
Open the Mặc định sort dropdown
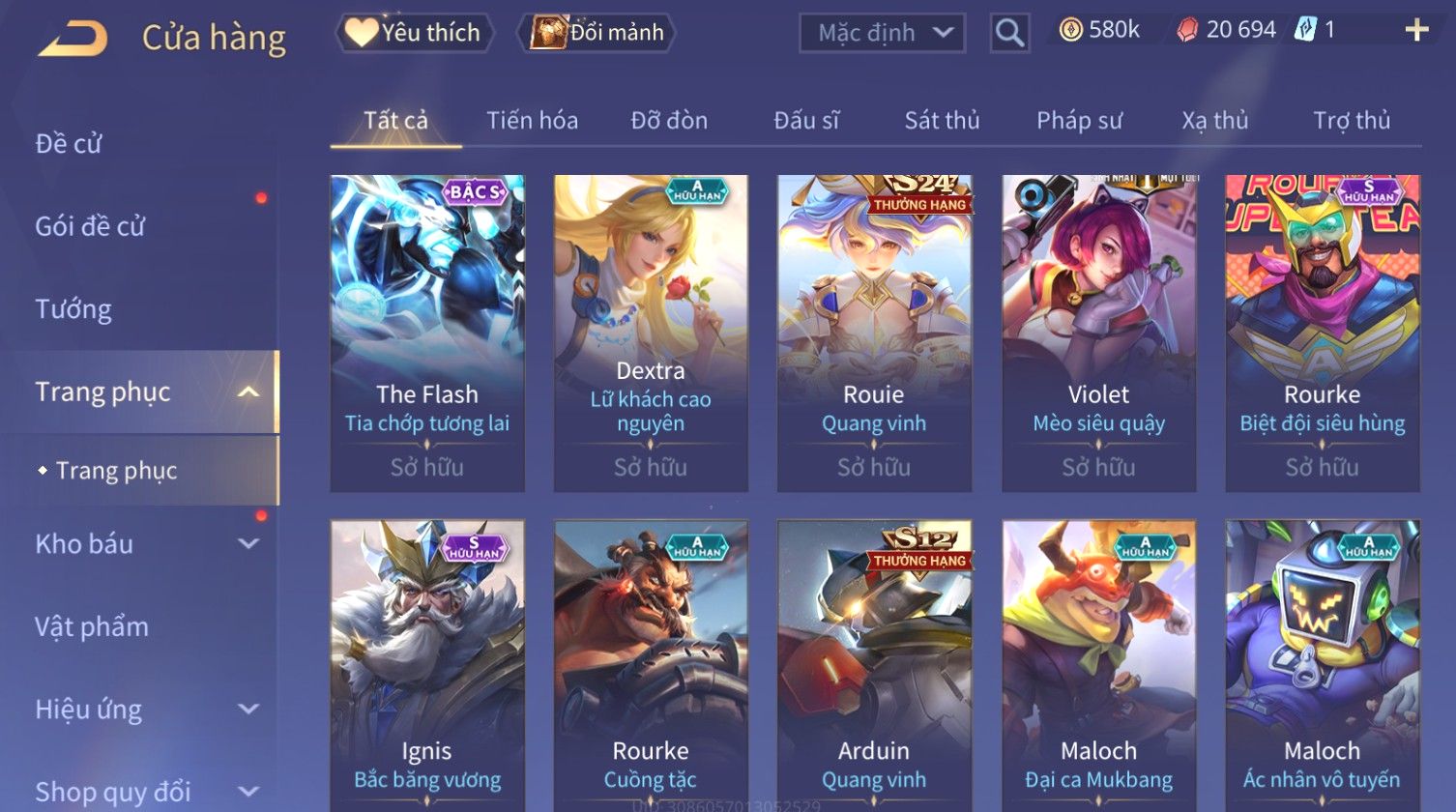click(882, 33)
